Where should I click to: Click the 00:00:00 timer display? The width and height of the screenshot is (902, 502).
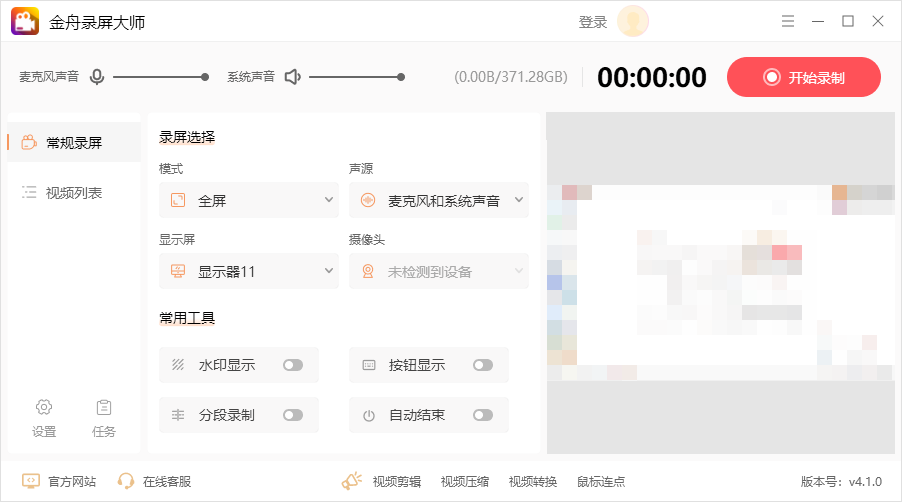pyautogui.click(x=651, y=77)
